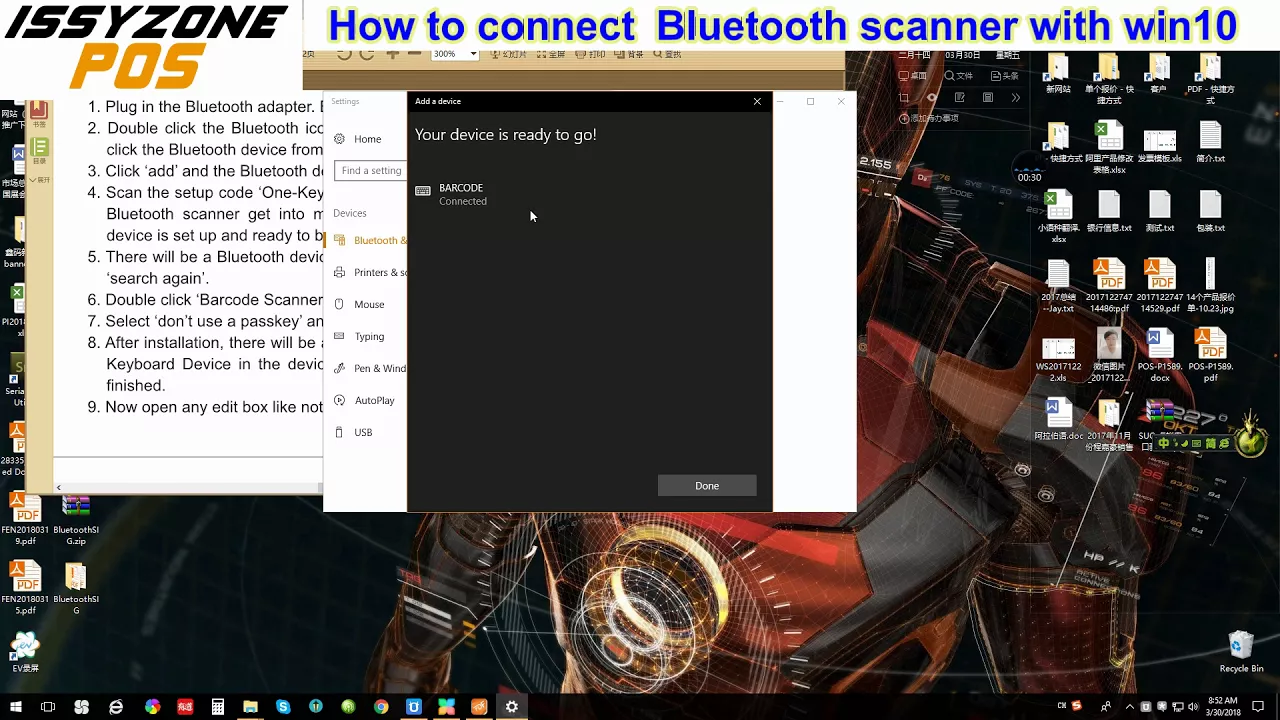1280x720 pixels.
Task: Select 客户 folder shortcut on desktop
Action: pos(1159,75)
